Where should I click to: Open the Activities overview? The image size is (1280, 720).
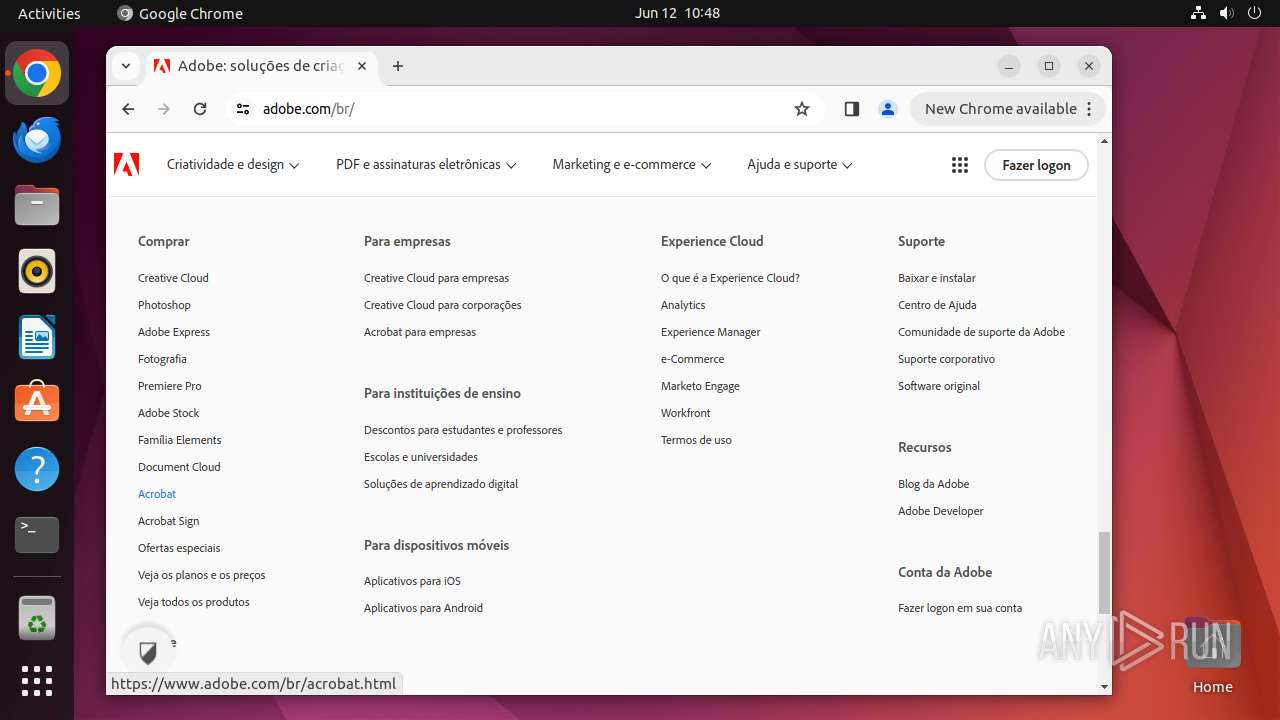tap(49, 13)
